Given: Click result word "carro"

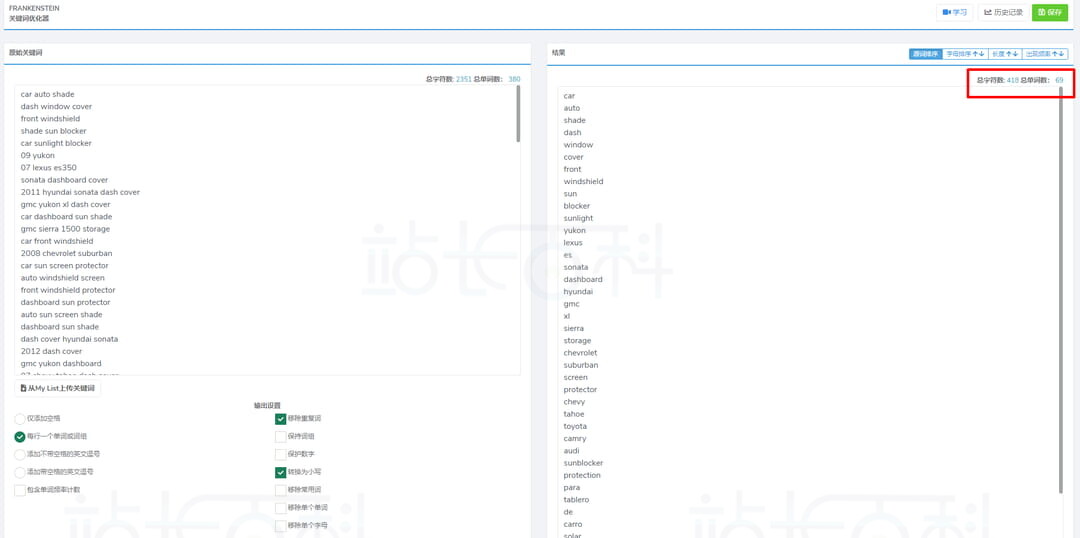Looking at the screenshot, I should point(573,524).
